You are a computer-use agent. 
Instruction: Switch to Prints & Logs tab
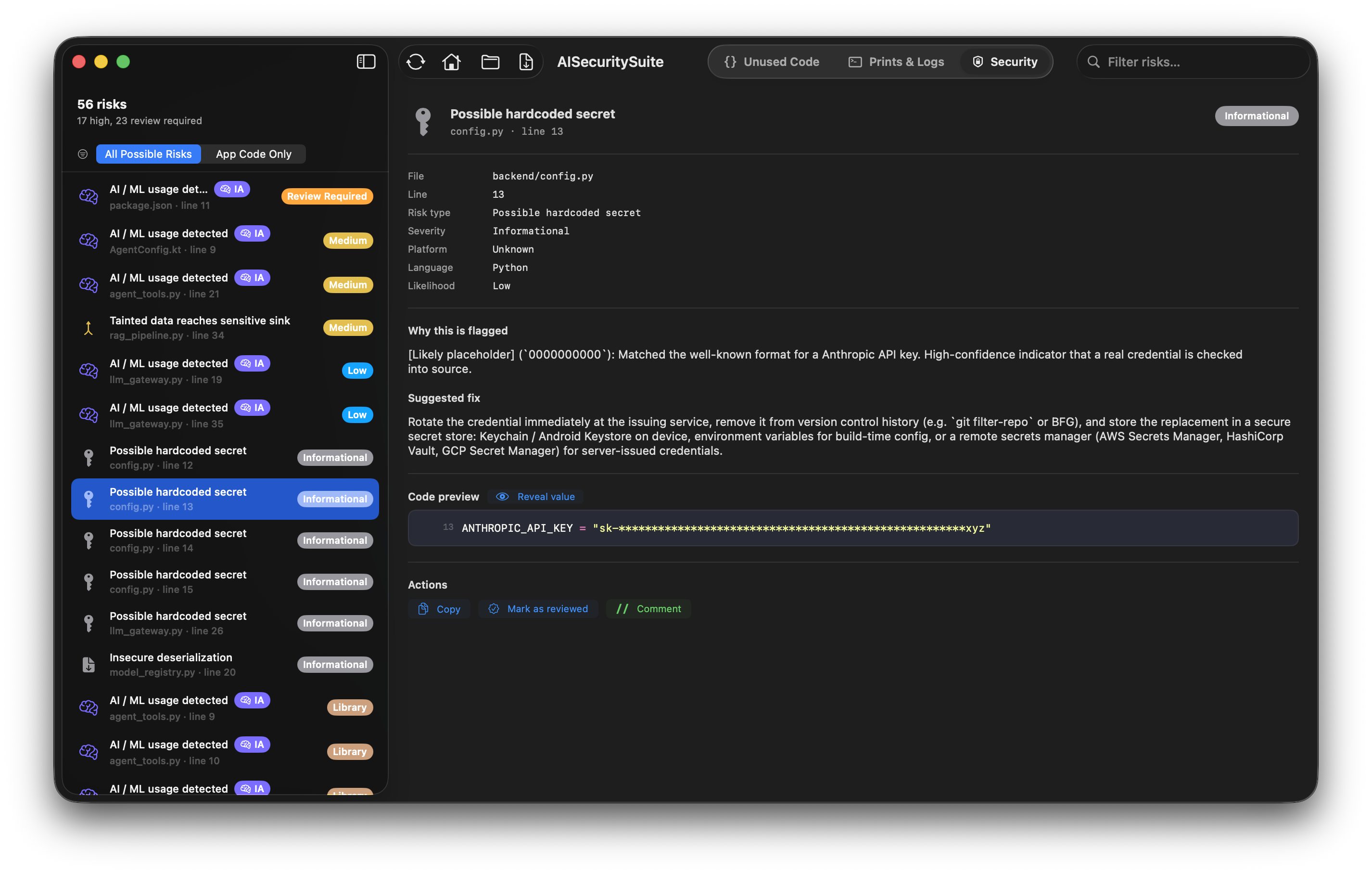coord(896,62)
